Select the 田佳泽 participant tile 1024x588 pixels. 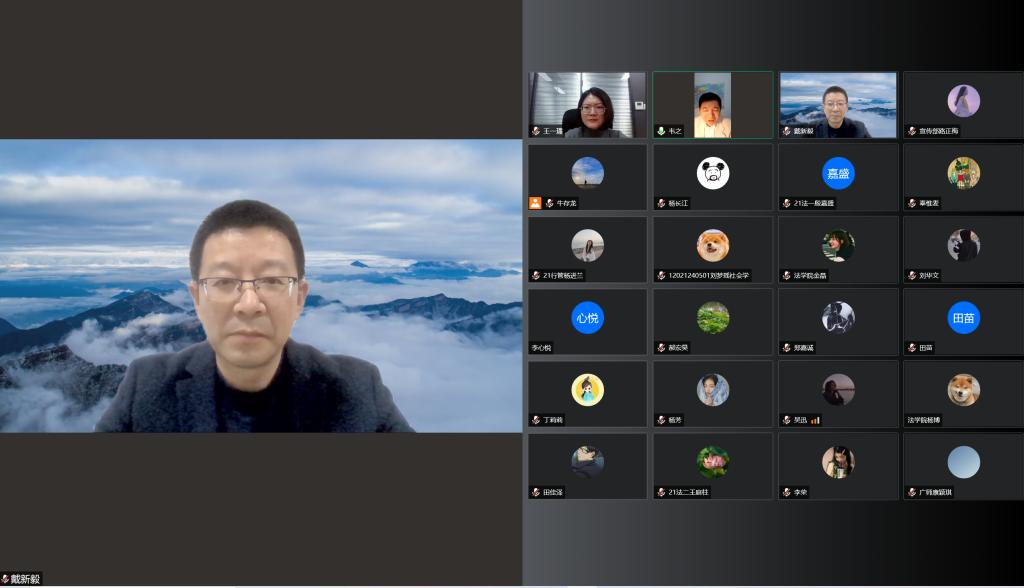587,466
